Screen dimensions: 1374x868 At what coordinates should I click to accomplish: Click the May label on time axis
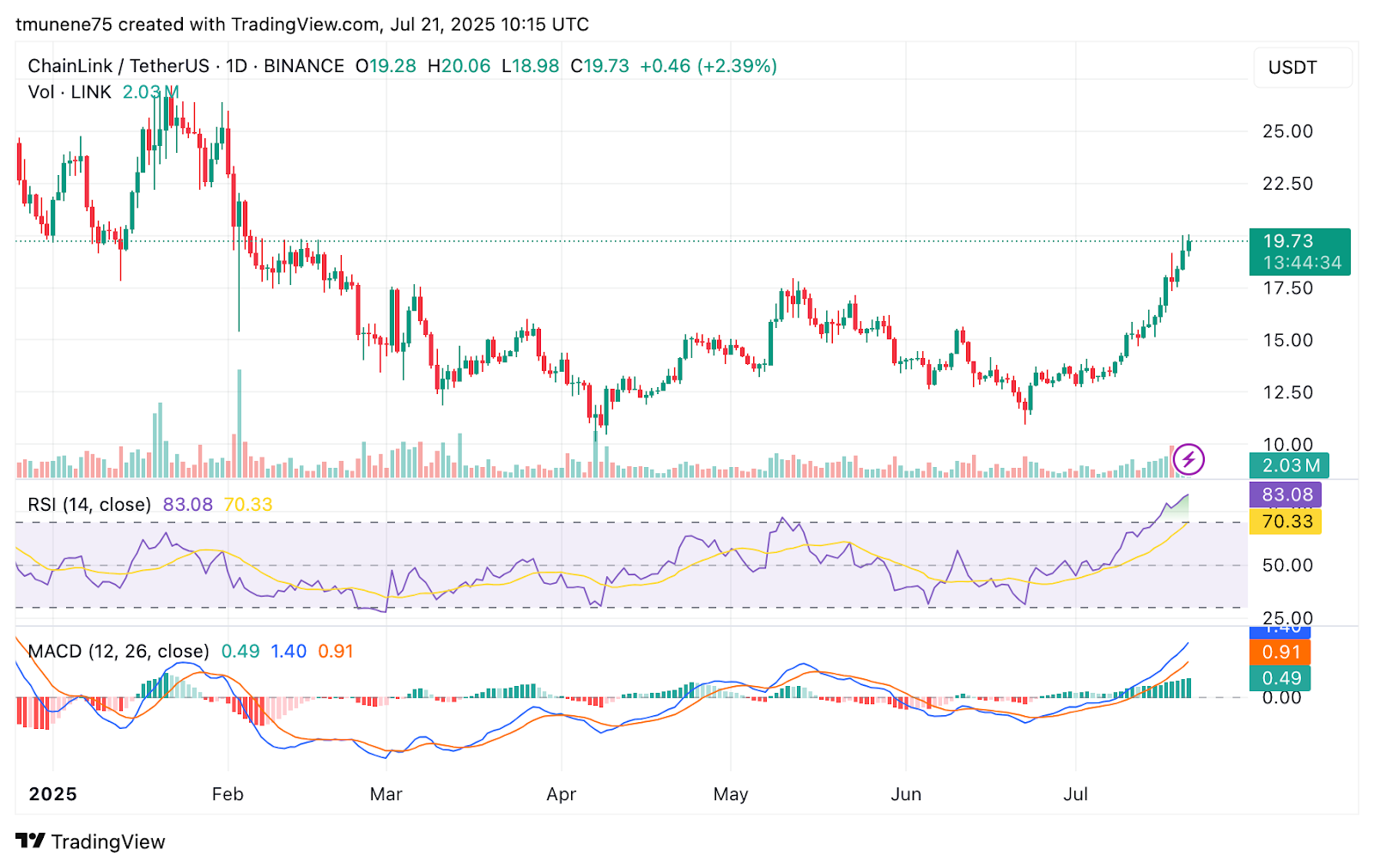tap(731, 794)
